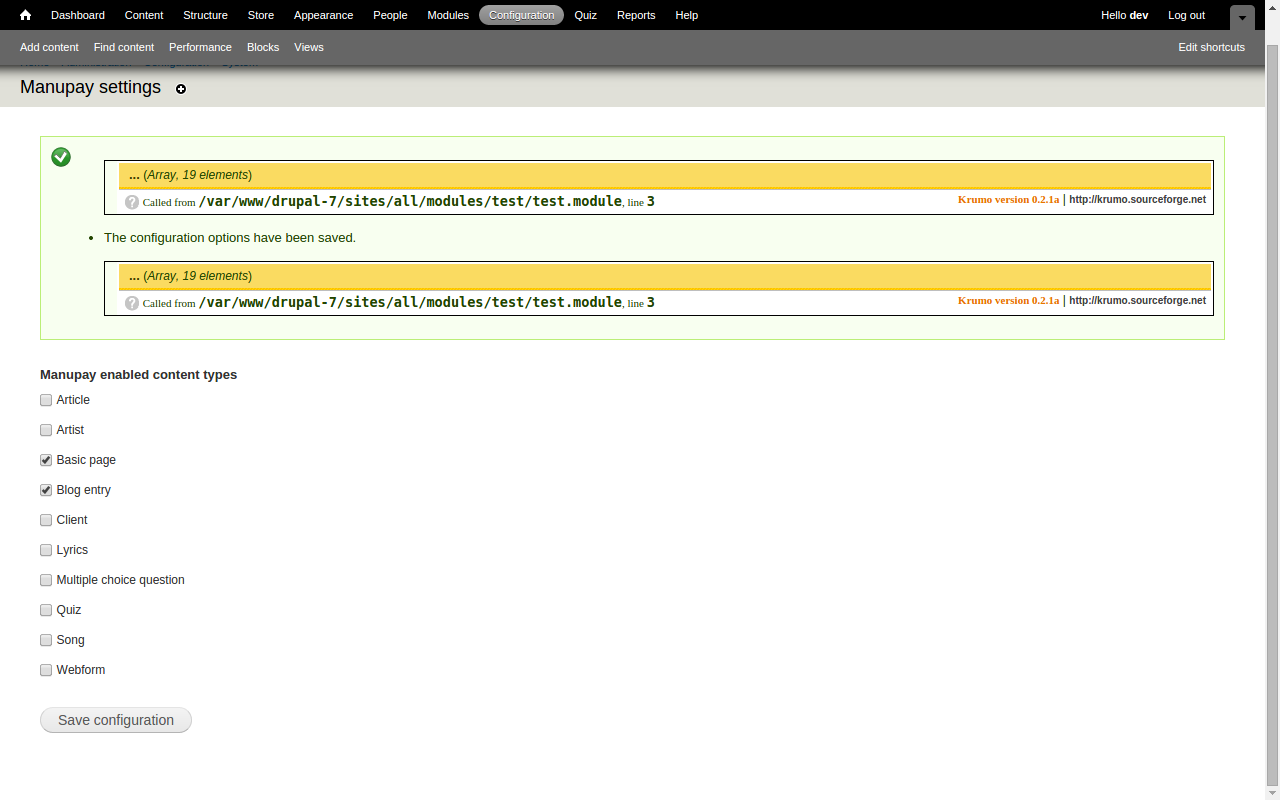Open the Store menu item
The image size is (1280, 800).
(261, 15)
